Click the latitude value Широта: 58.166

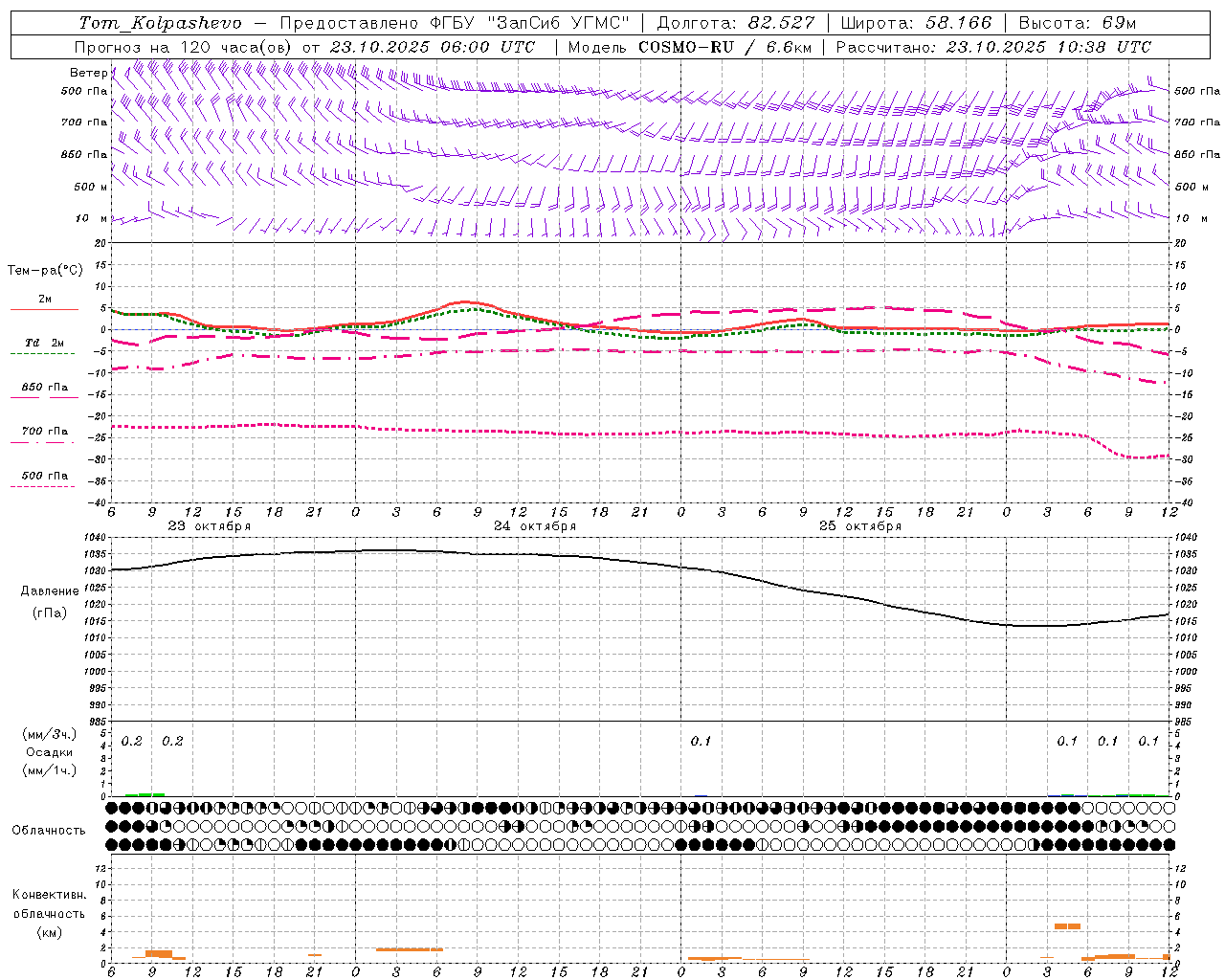pos(917,23)
